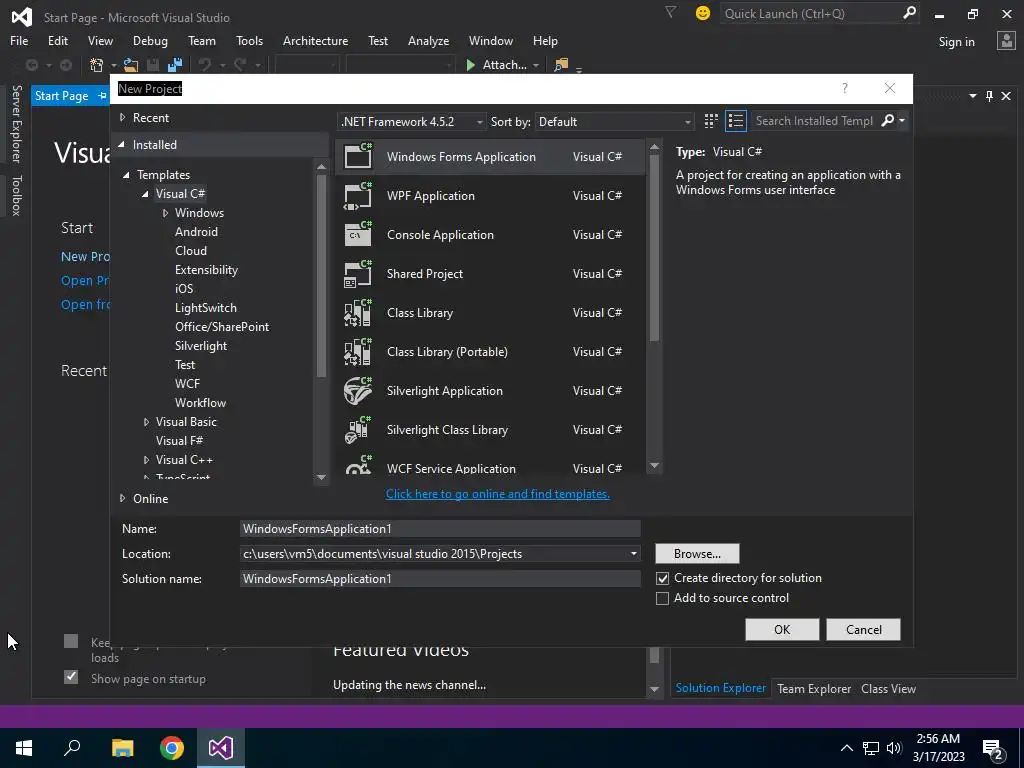
Task: Expand the Visual Basic tree node
Action: pos(146,422)
